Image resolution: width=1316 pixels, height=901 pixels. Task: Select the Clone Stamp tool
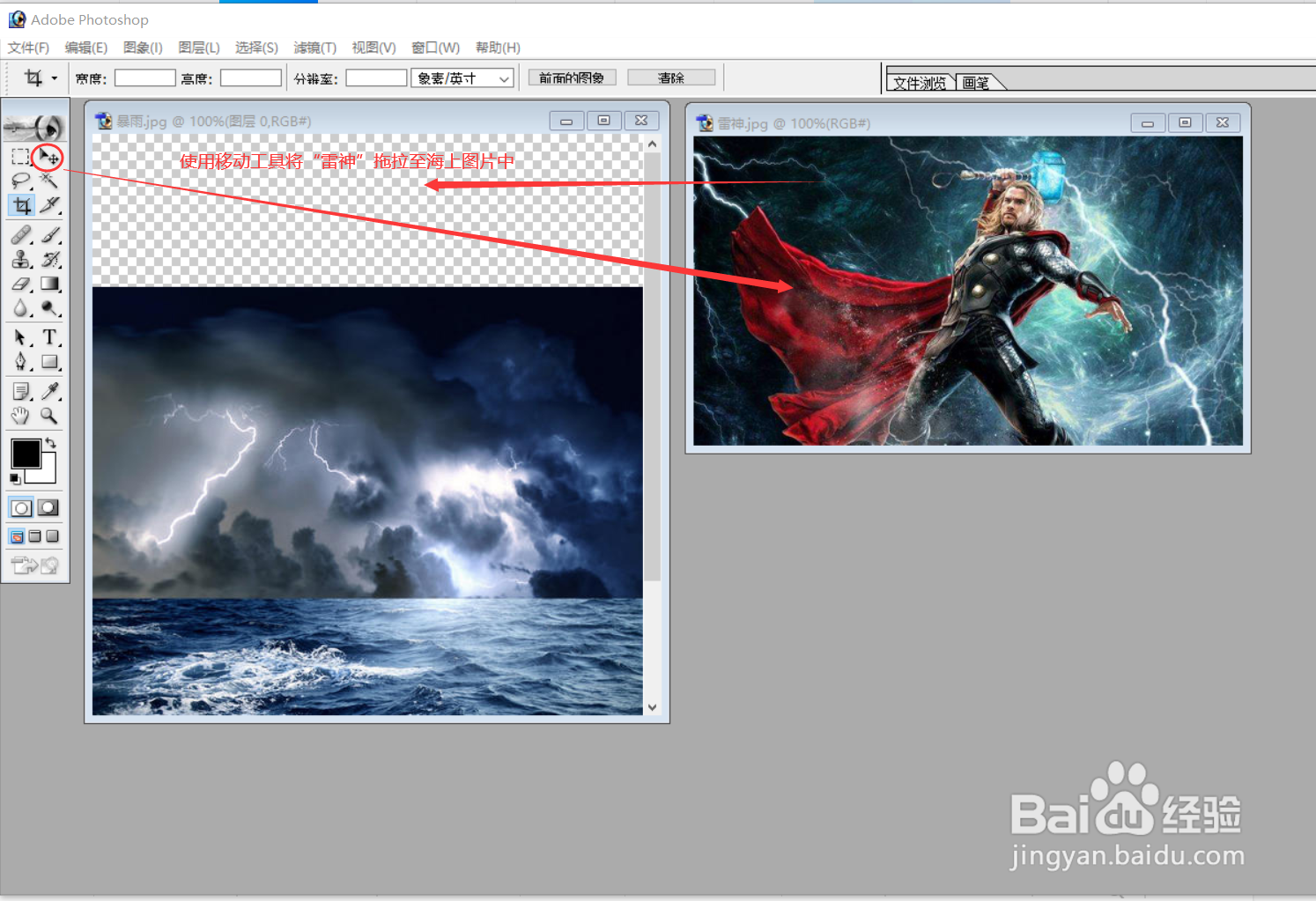(21, 259)
